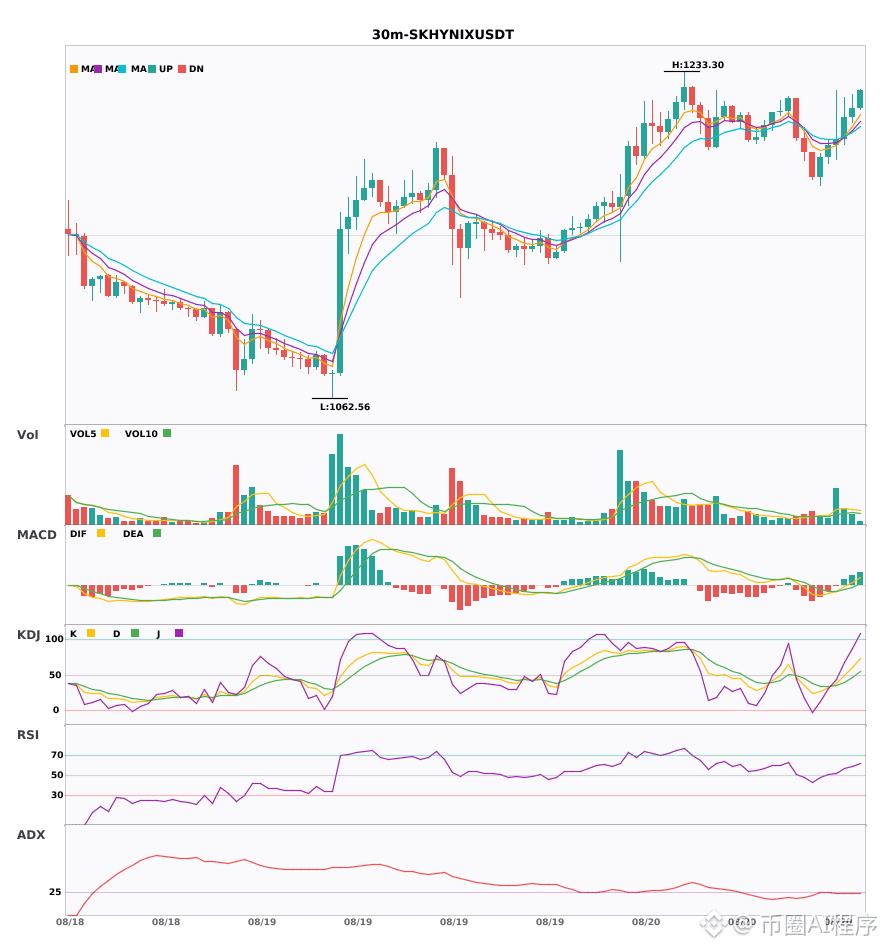Select the yellow DIF legend swatch

101,533
